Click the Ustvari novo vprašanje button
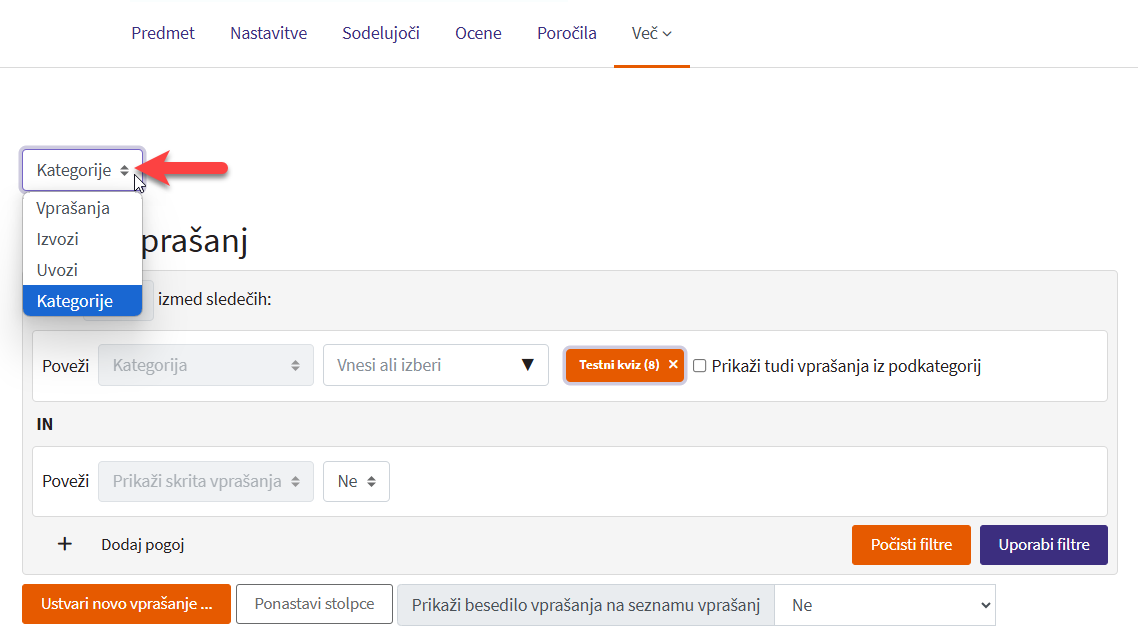 [x=126, y=604]
